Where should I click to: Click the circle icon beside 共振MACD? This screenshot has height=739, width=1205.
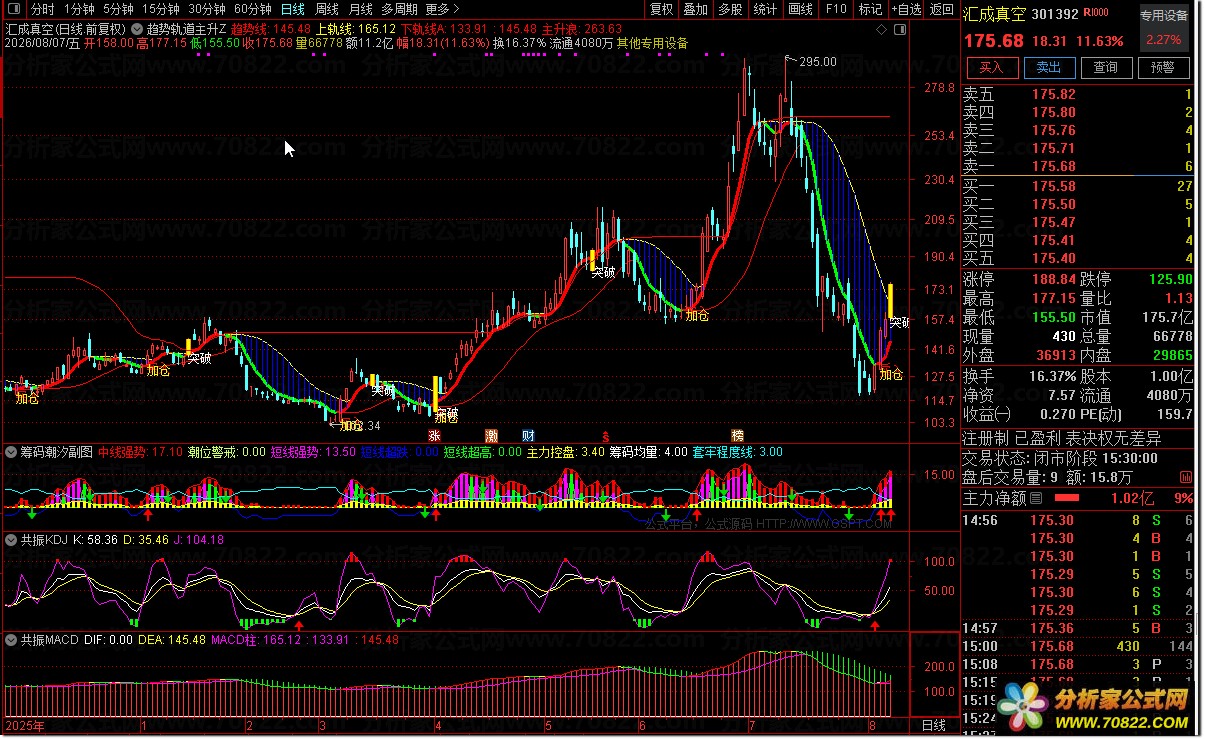pos(12,640)
